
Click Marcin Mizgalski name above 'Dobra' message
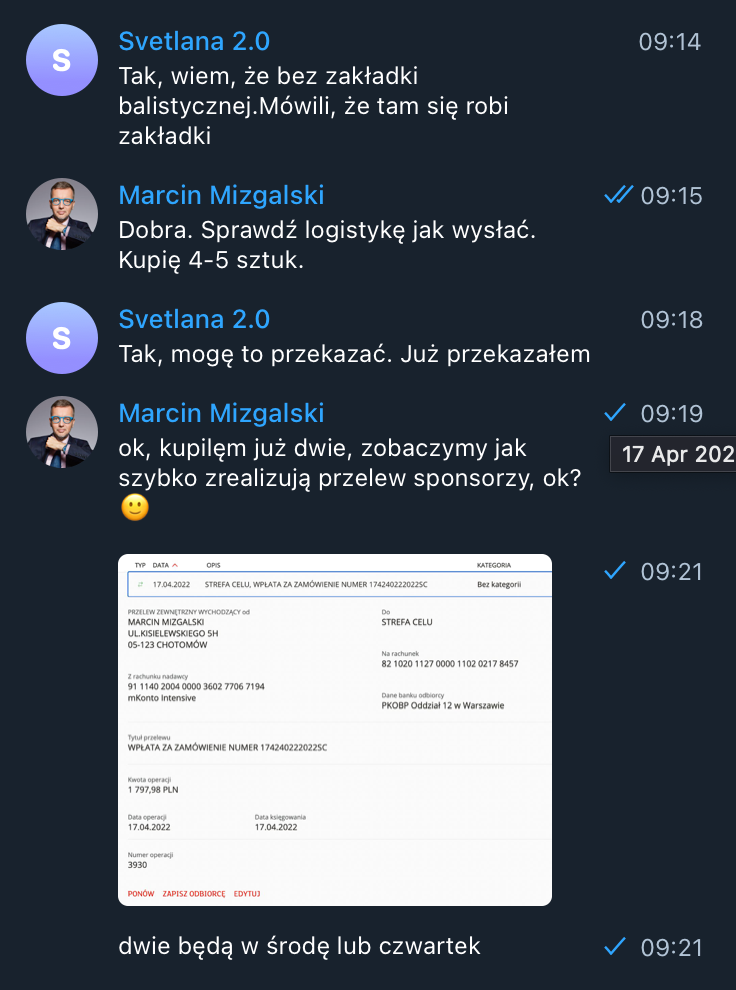(222, 196)
